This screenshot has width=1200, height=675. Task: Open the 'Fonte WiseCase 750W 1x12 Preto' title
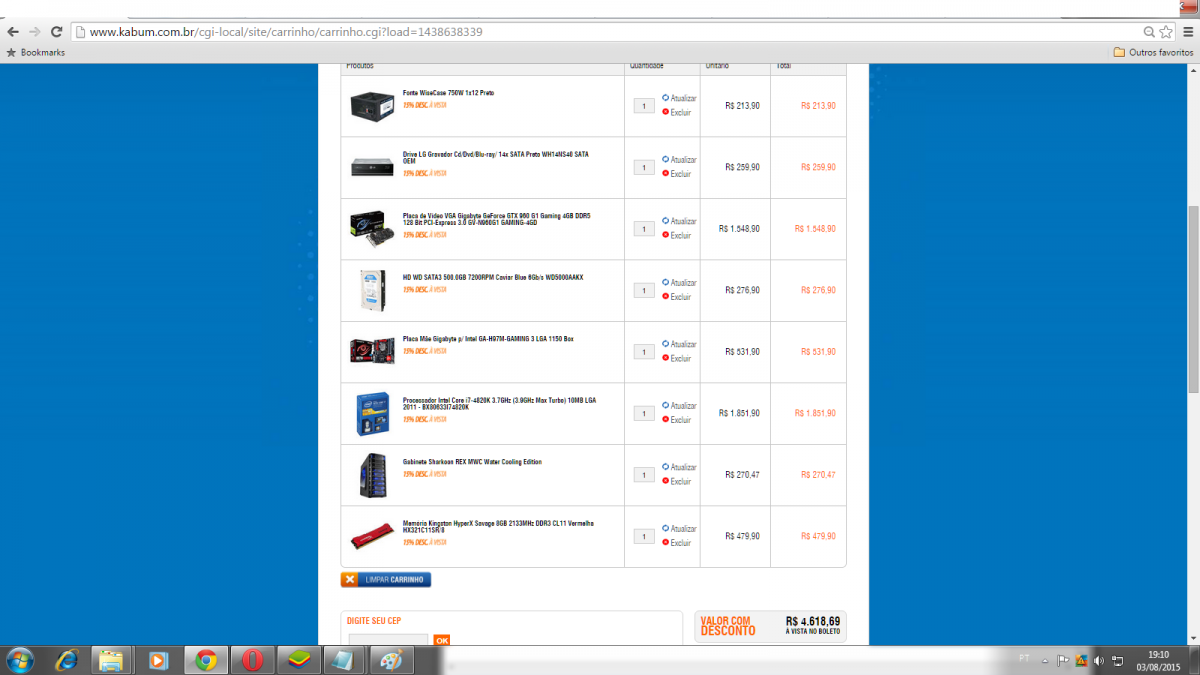click(449, 93)
